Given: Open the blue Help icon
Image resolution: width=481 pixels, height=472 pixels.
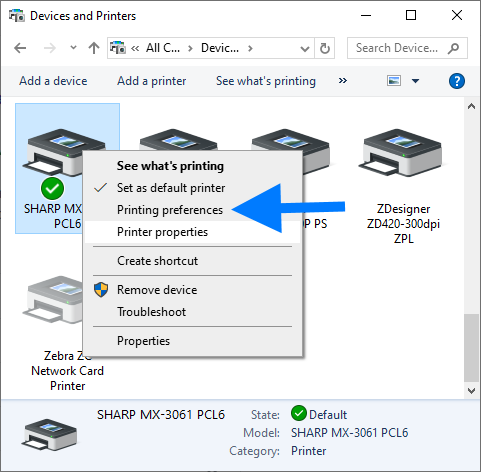Looking at the screenshot, I should point(457,81).
